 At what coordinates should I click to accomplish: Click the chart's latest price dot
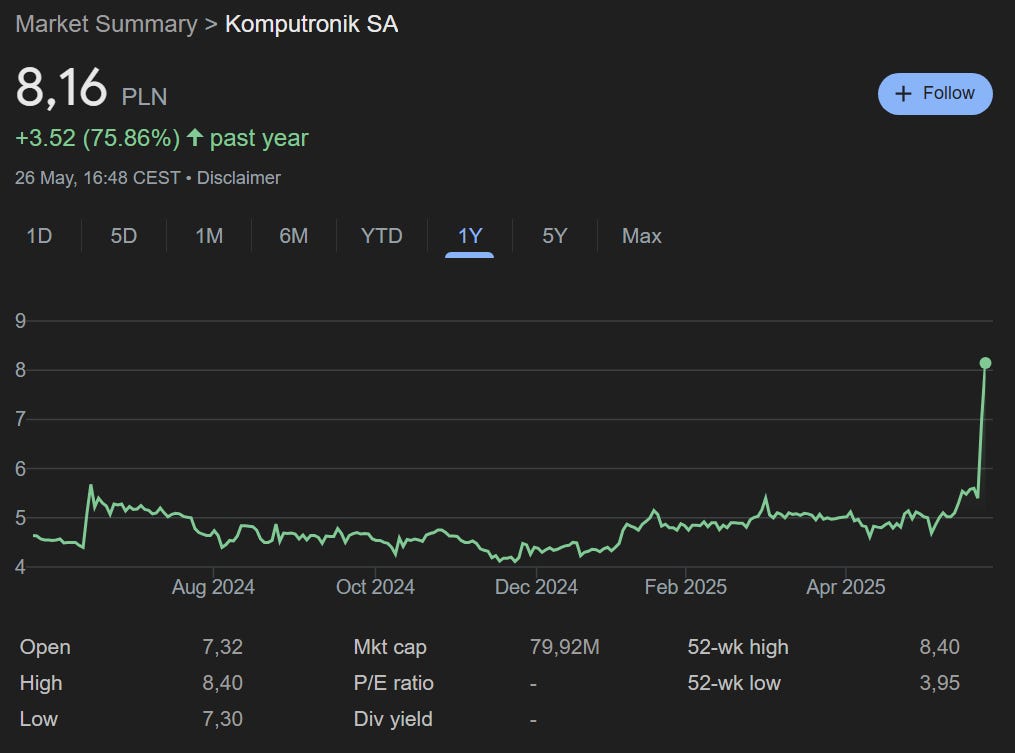point(985,363)
